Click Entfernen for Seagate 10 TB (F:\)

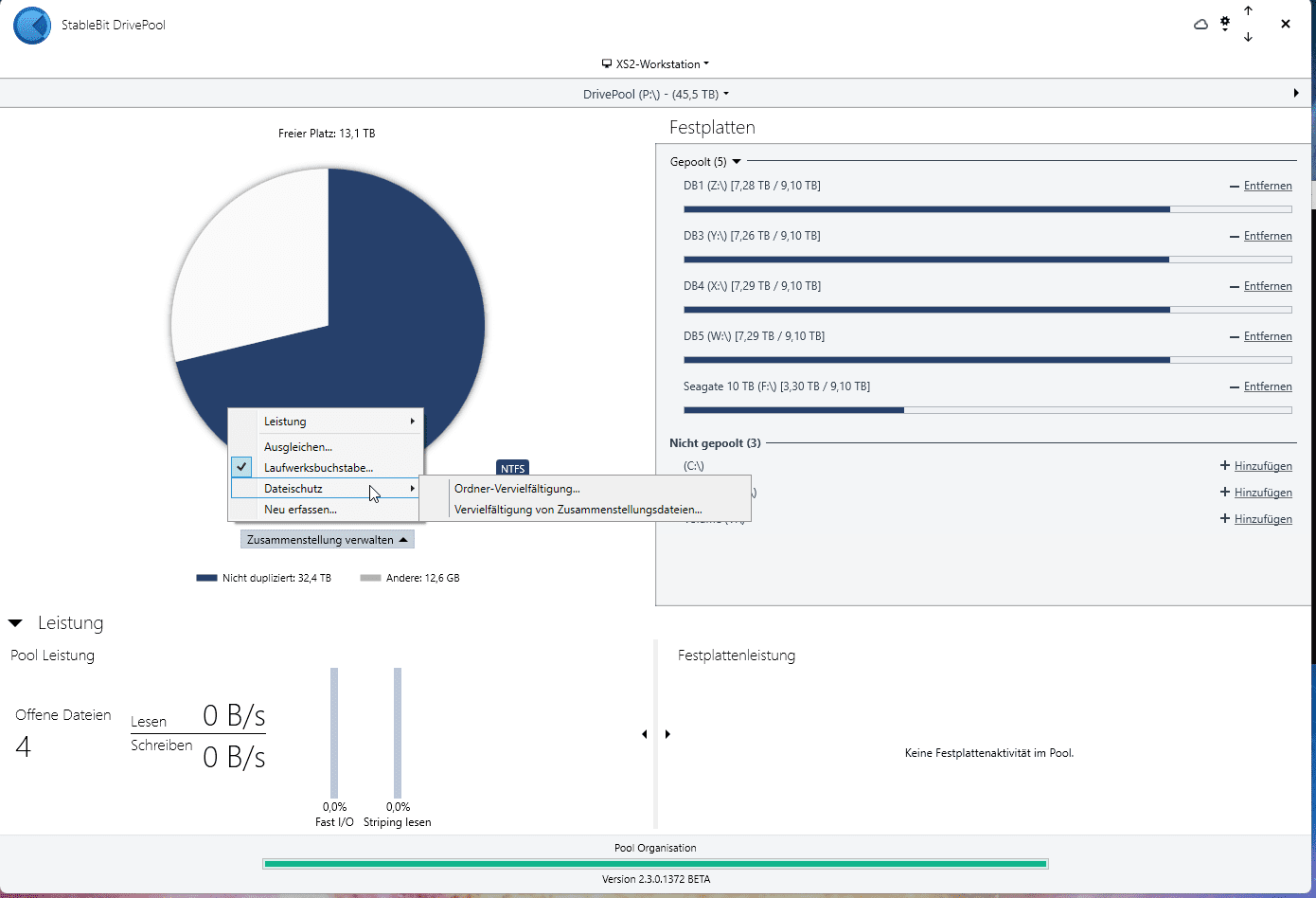tap(1268, 386)
